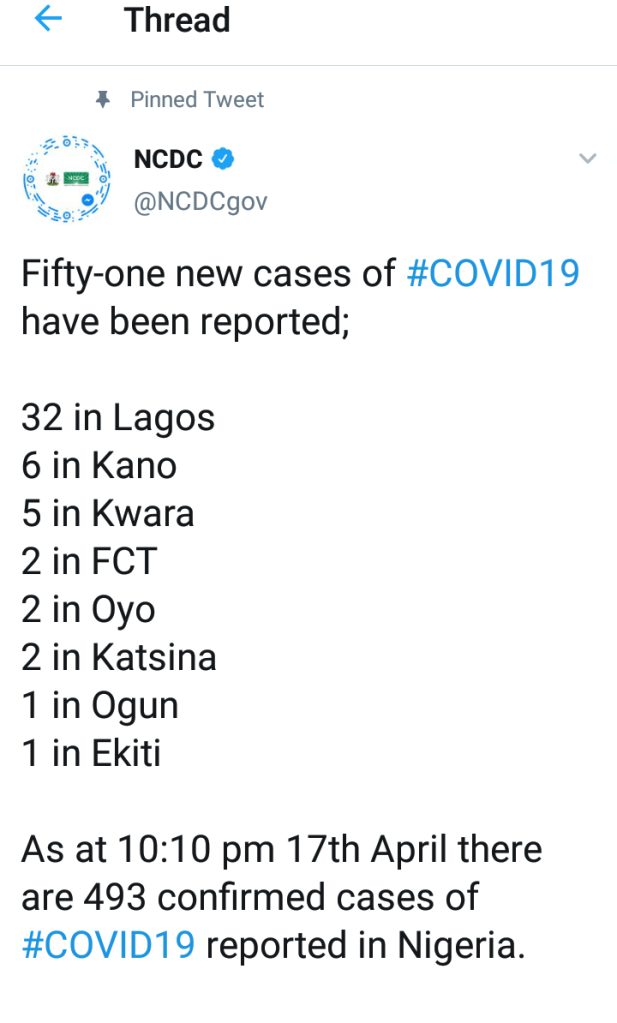The image size is (617, 1023).
Task: Open the NCDC profile picture
Action: pyautogui.click(x=66, y=178)
